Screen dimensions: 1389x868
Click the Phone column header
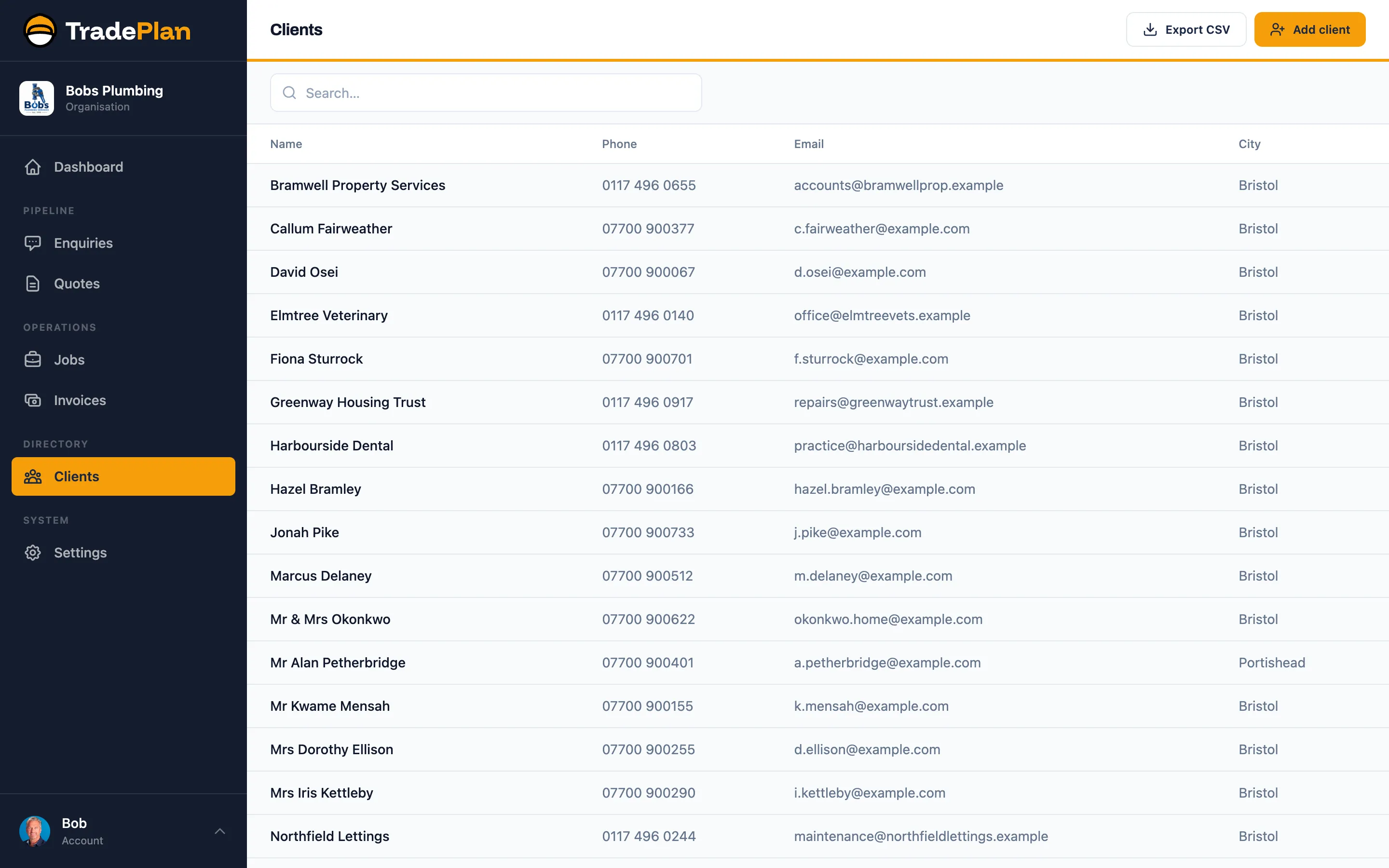coord(619,144)
